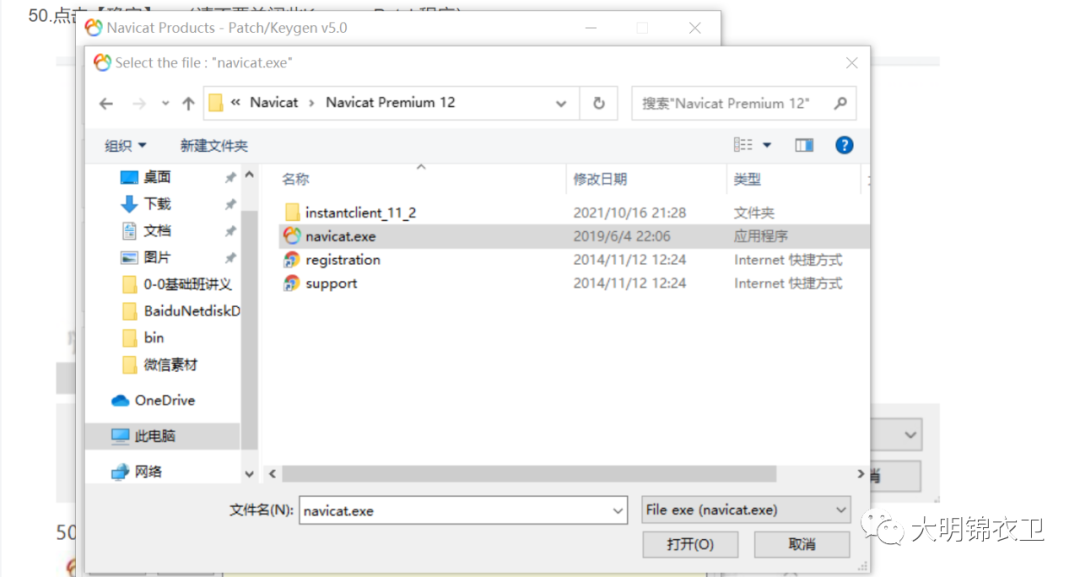Open the view mode dropdown arrow
The width and height of the screenshot is (1080, 577).
(x=767, y=145)
